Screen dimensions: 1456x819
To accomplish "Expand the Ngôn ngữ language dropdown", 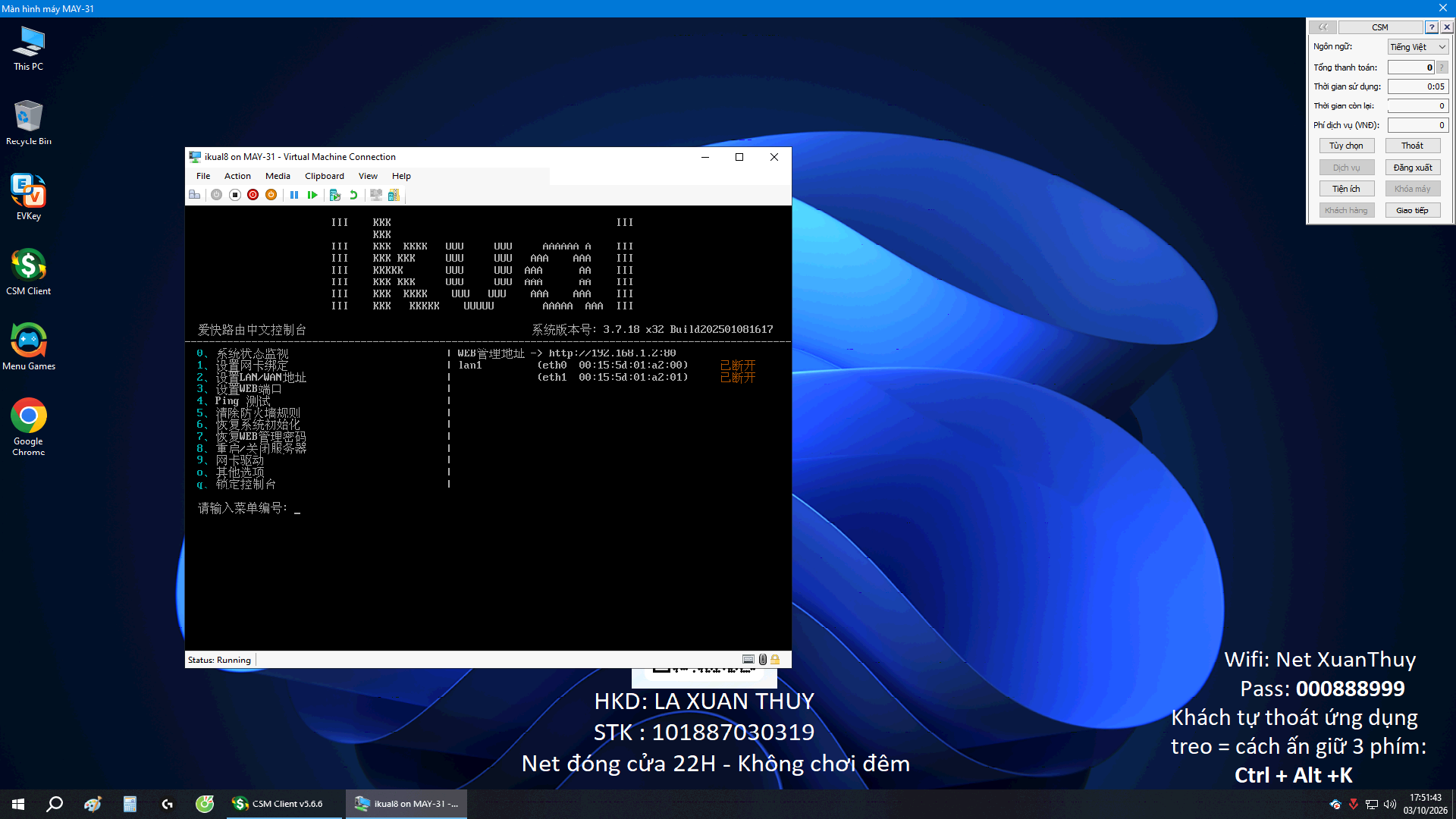I will point(1418,47).
